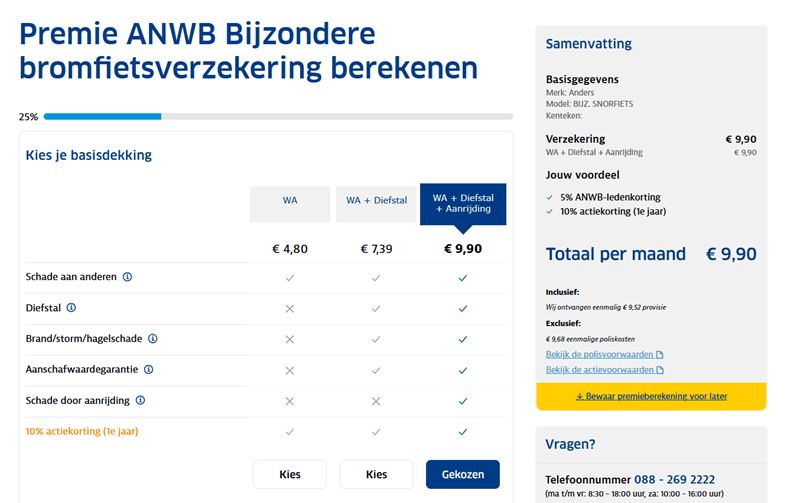Click 5% ANWB-ledenkorting benefit line
This screenshot has width=800, height=503.
[x=610, y=197]
